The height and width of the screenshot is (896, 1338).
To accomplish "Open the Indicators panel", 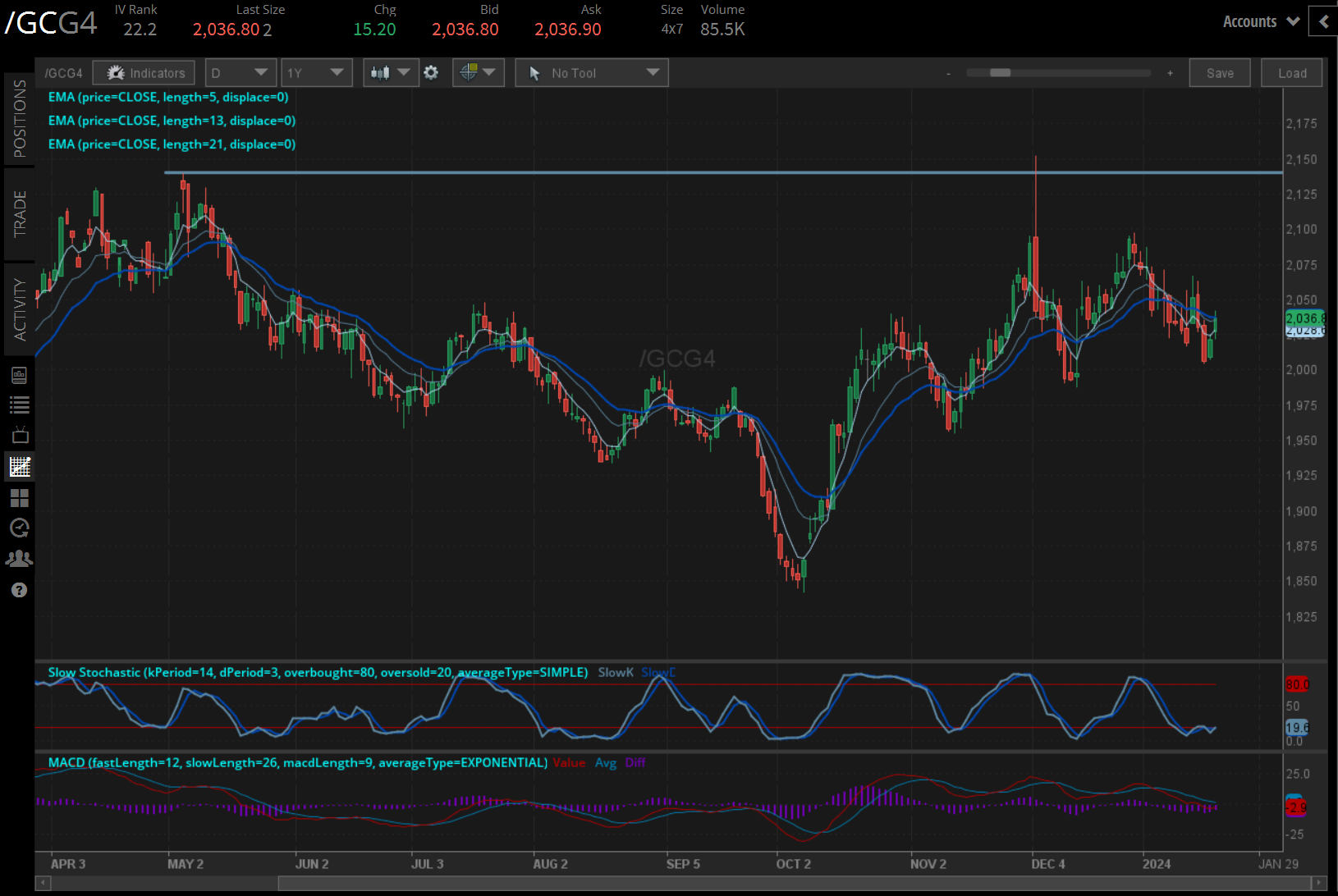I will pyautogui.click(x=144, y=73).
